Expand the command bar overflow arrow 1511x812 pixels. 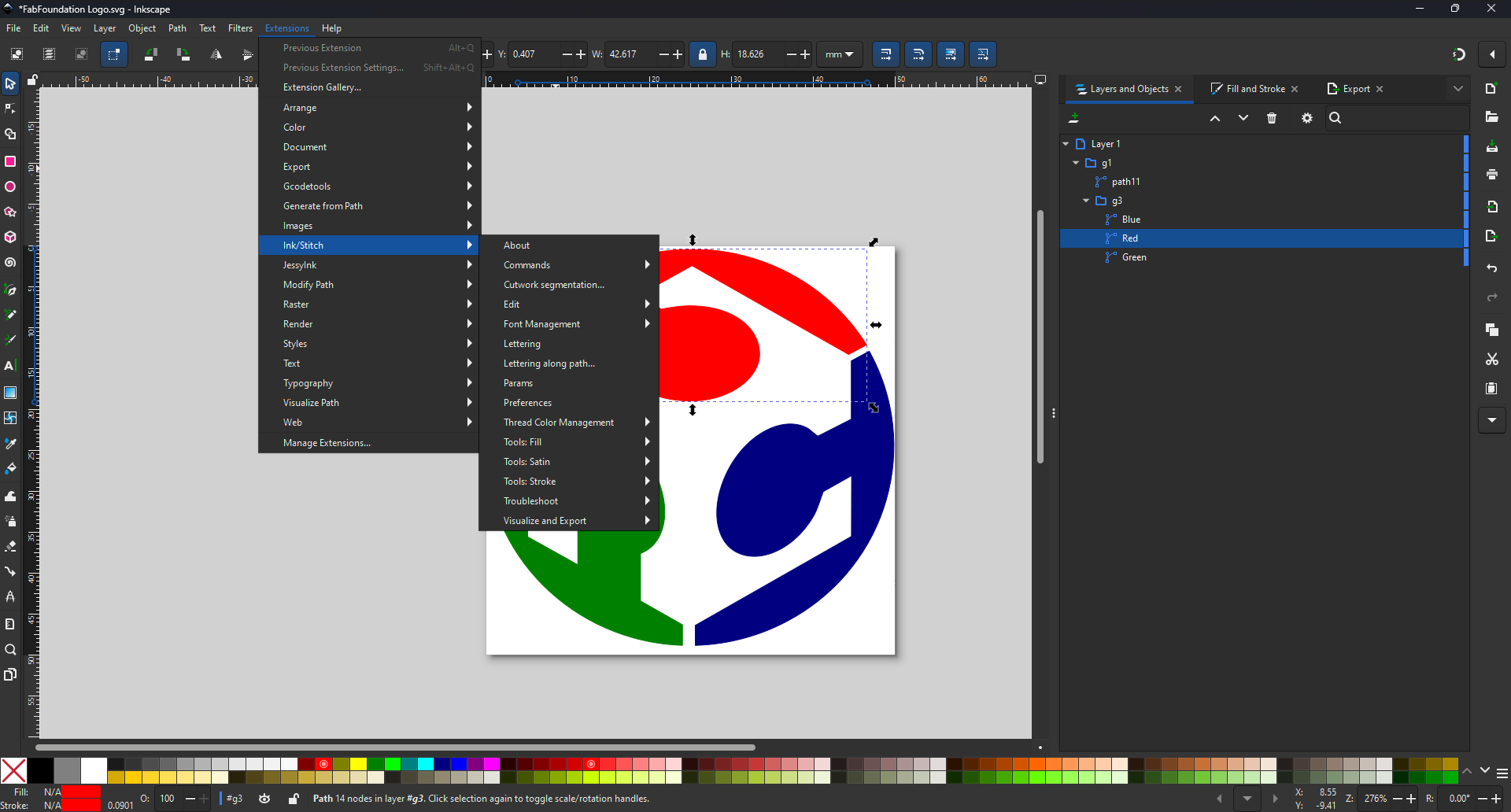point(1492,420)
